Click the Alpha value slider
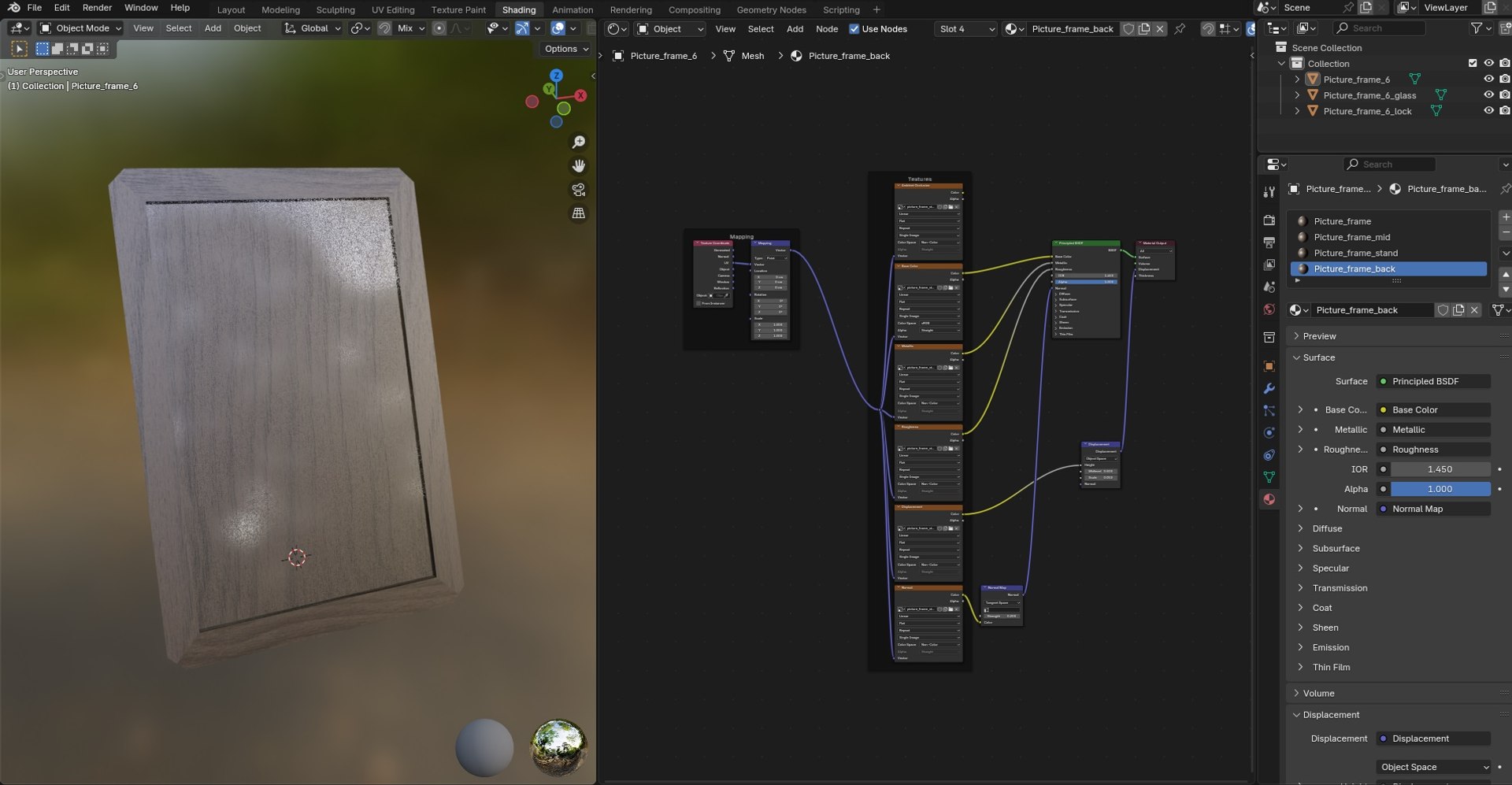This screenshot has height=785, width=1512. click(x=1440, y=489)
